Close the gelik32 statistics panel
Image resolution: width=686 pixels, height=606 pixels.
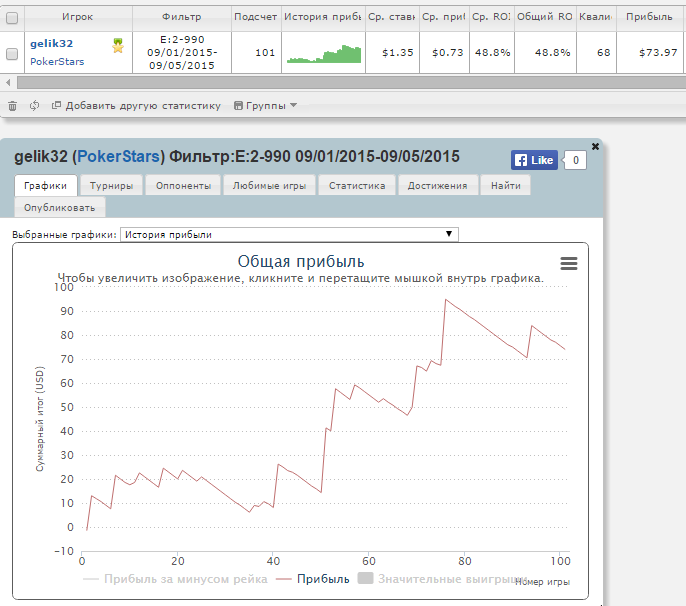tap(595, 147)
